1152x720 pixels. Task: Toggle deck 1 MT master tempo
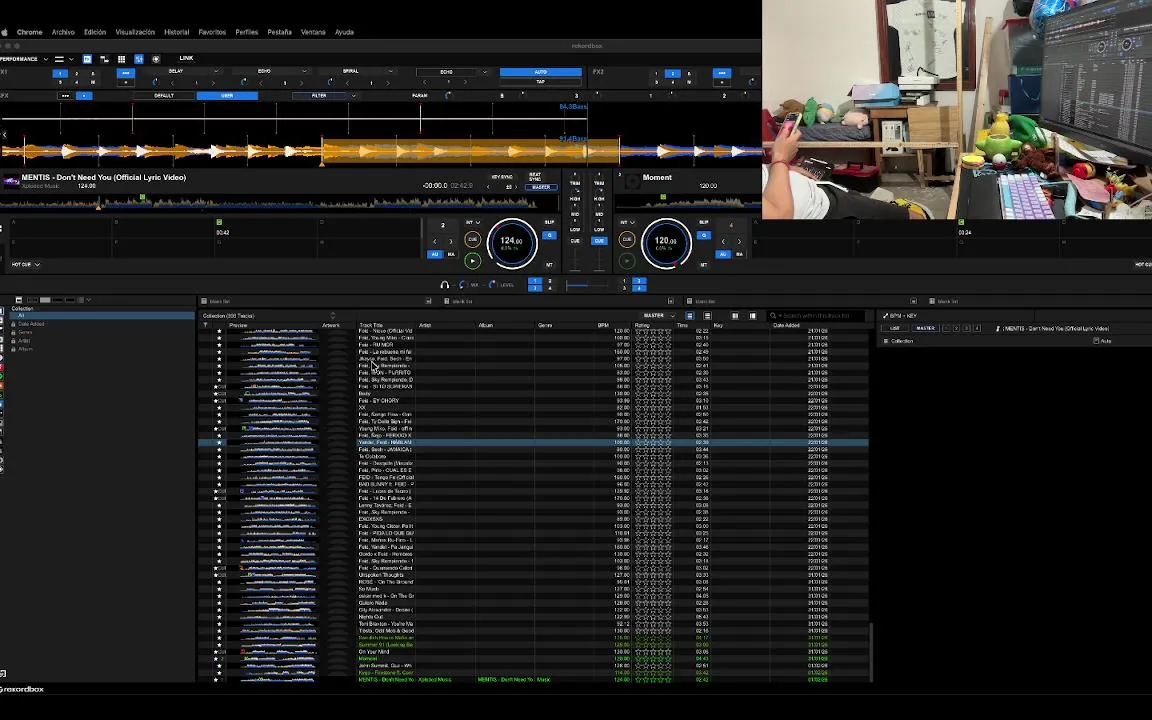(549, 264)
